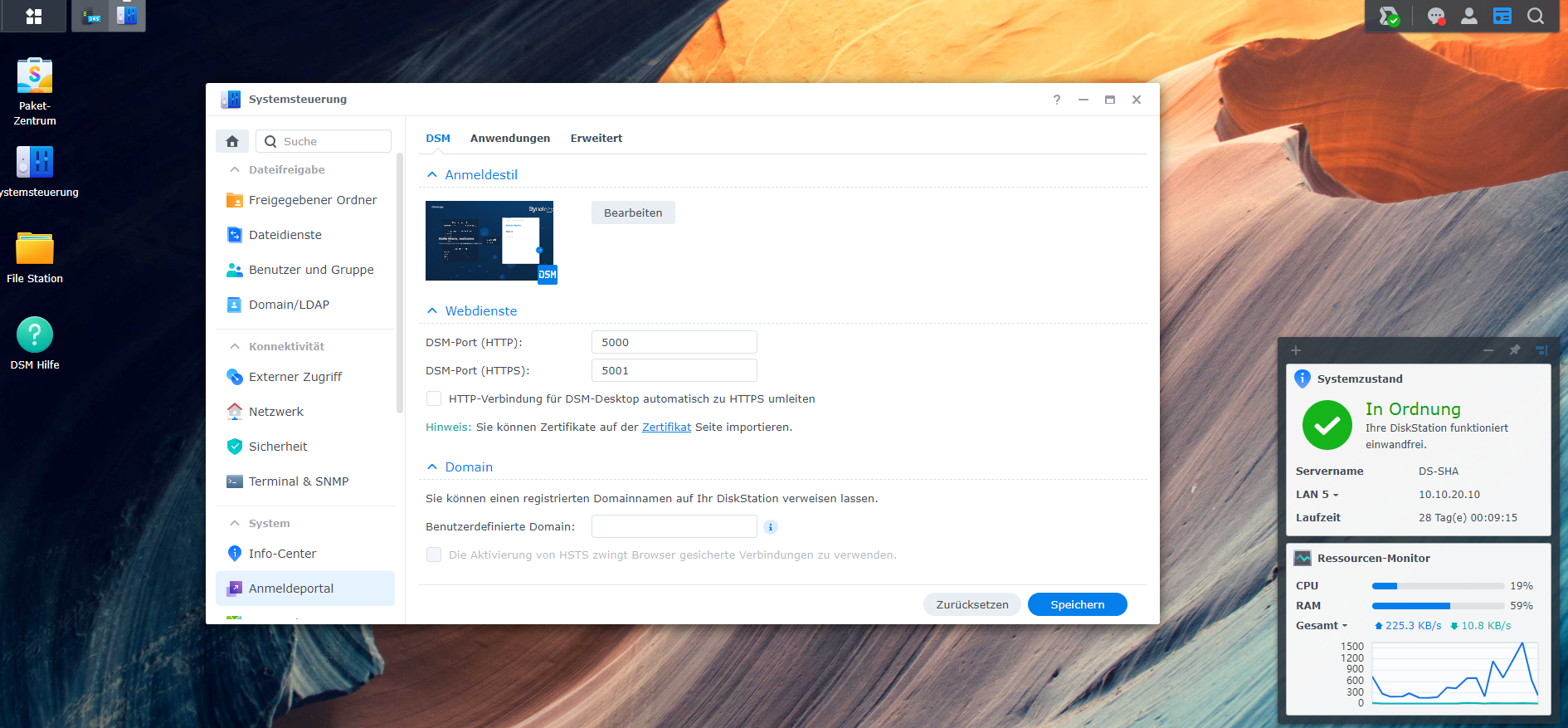The width and height of the screenshot is (1568, 728).
Task: Pin the widget panel
Action: (1515, 350)
